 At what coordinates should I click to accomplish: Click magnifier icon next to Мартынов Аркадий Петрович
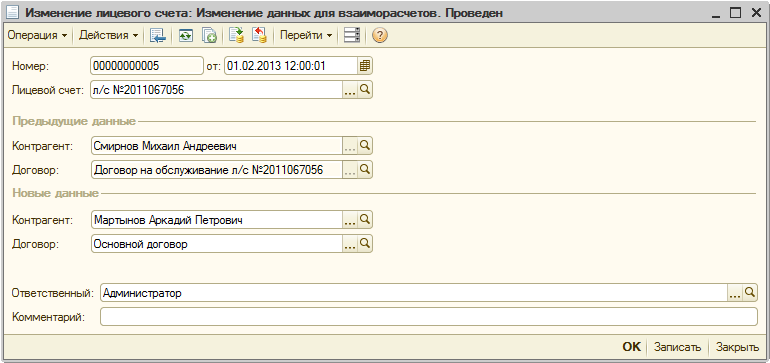365,220
